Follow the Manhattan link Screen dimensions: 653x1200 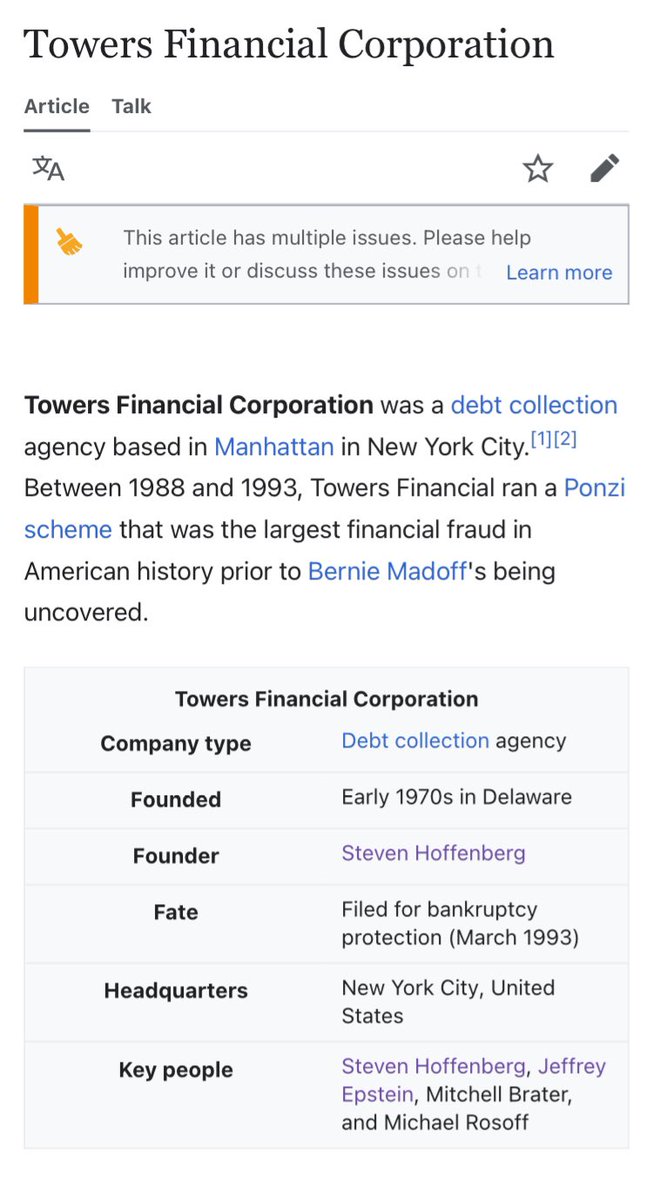click(273, 446)
